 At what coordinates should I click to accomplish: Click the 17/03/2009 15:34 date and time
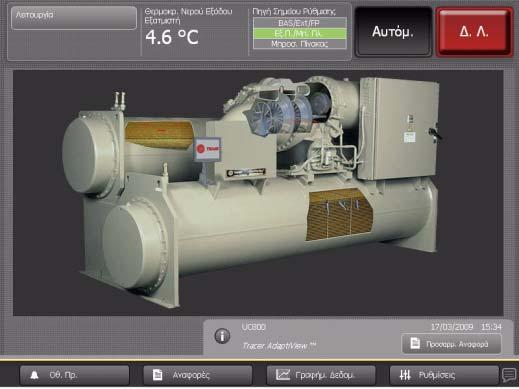point(466,327)
